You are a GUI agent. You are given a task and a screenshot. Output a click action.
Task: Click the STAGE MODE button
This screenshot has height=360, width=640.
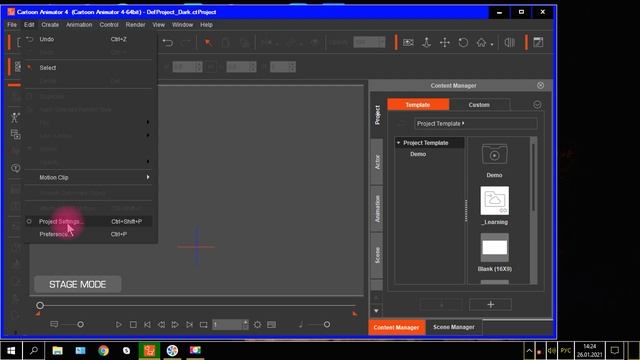click(x=78, y=284)
